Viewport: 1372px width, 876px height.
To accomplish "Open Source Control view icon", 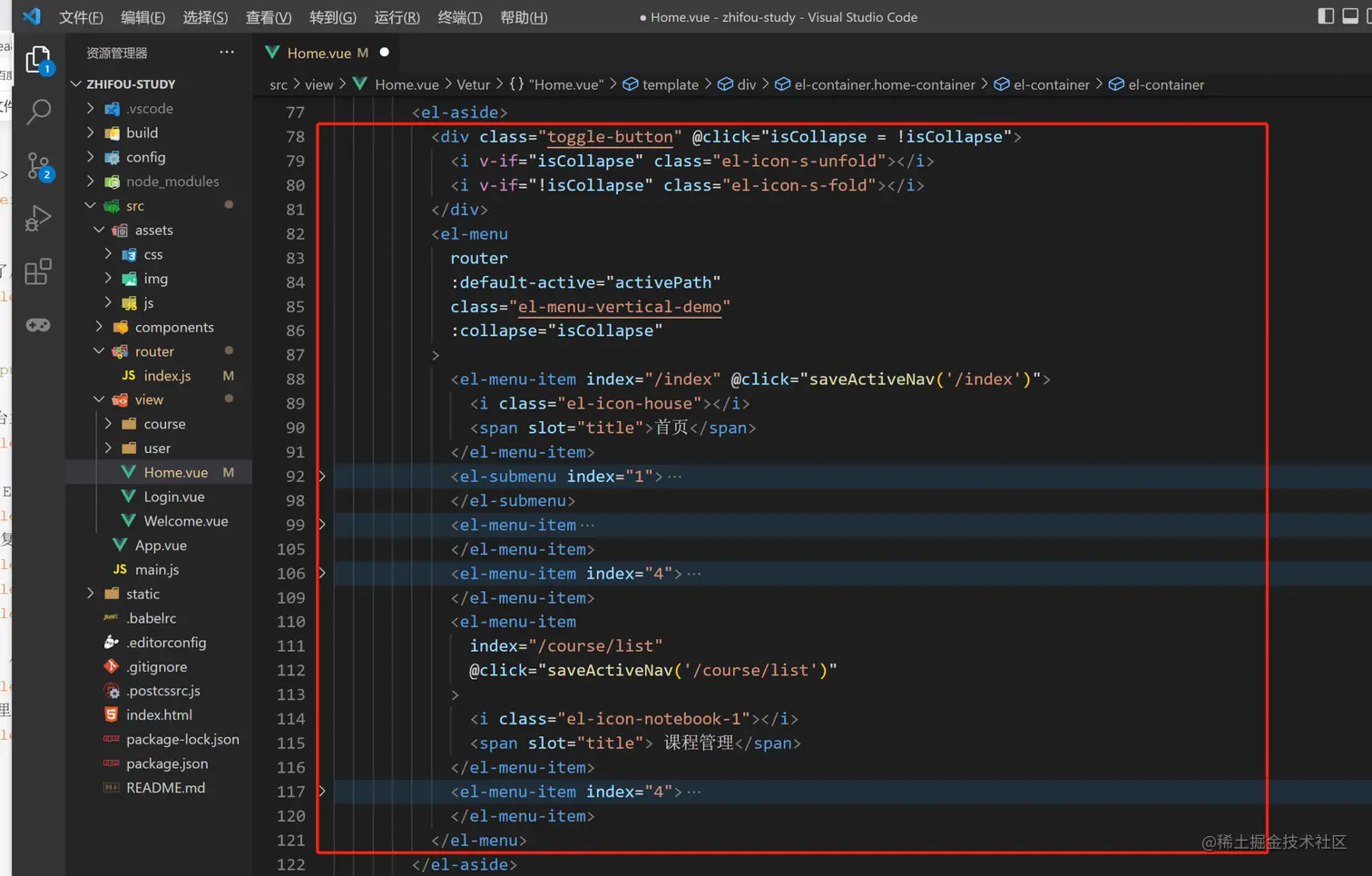I will pyautogui.click(x=38, y=166).
